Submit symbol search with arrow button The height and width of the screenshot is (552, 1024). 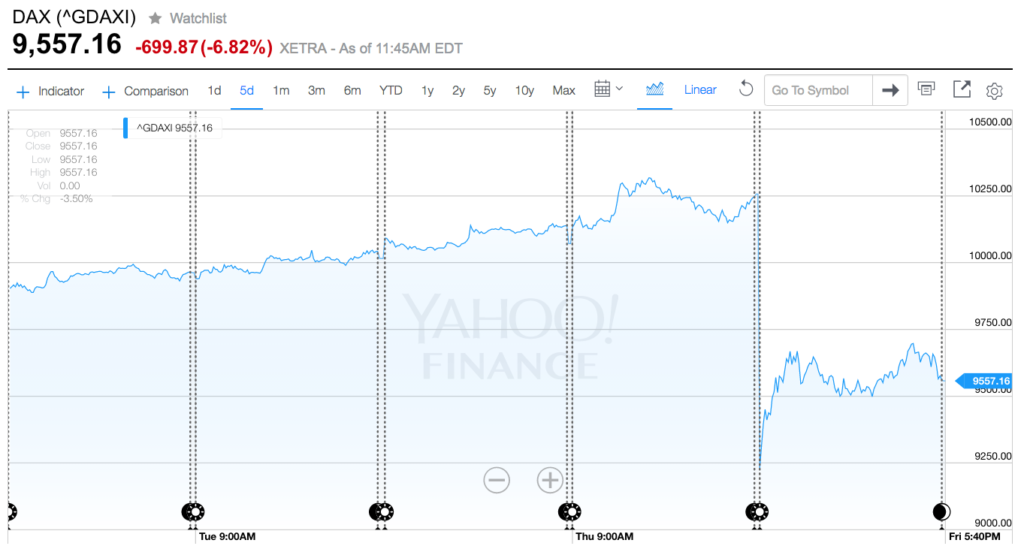(889, 90)
